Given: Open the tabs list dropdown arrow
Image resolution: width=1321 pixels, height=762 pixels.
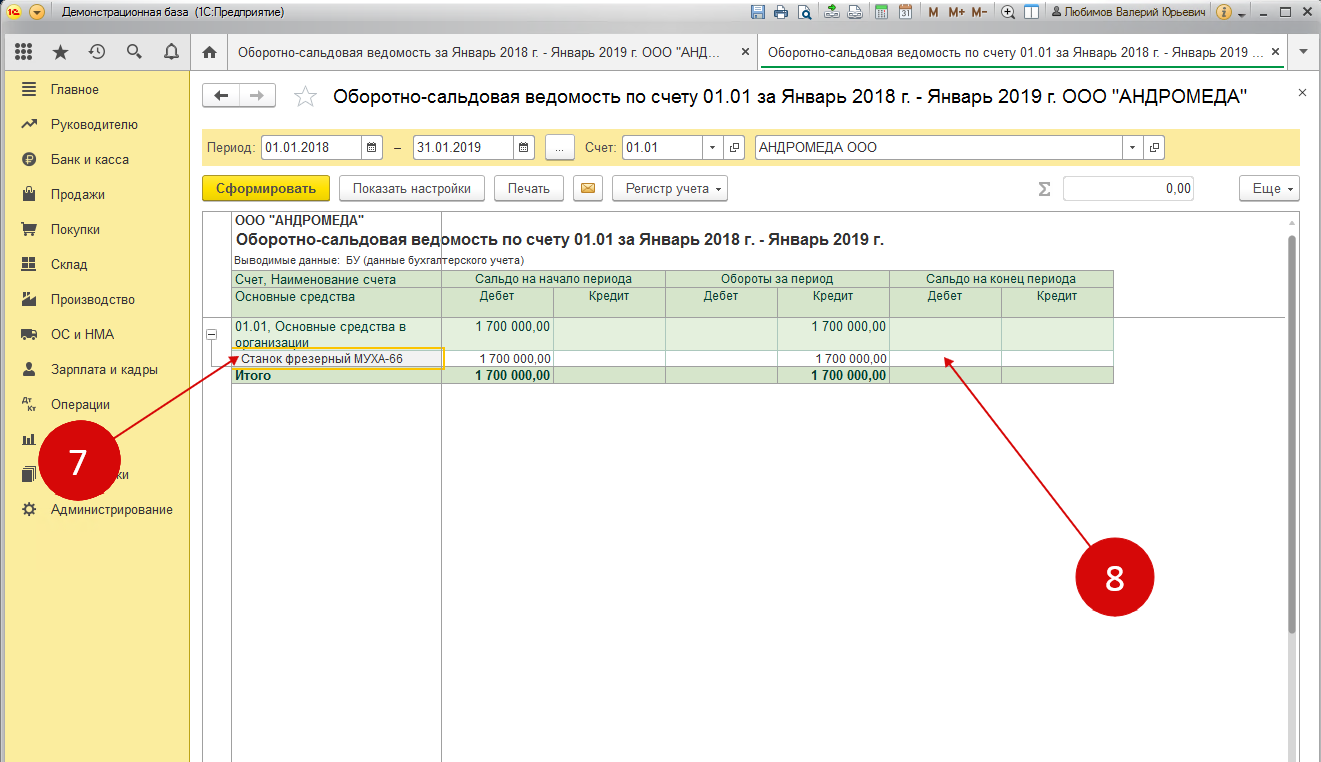Looking at the screenshot, I should 1303,52.
